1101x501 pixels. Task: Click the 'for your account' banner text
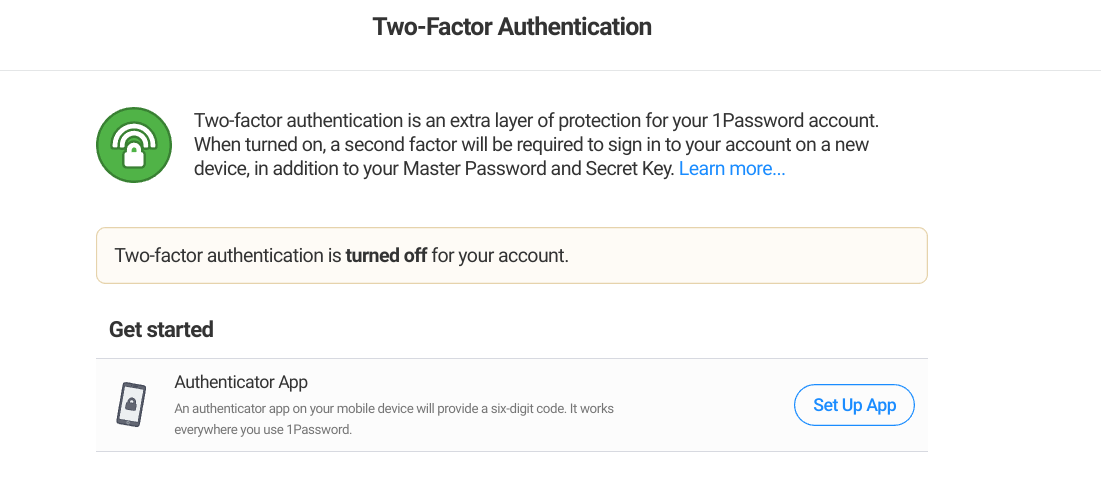[x=499, y=255]
